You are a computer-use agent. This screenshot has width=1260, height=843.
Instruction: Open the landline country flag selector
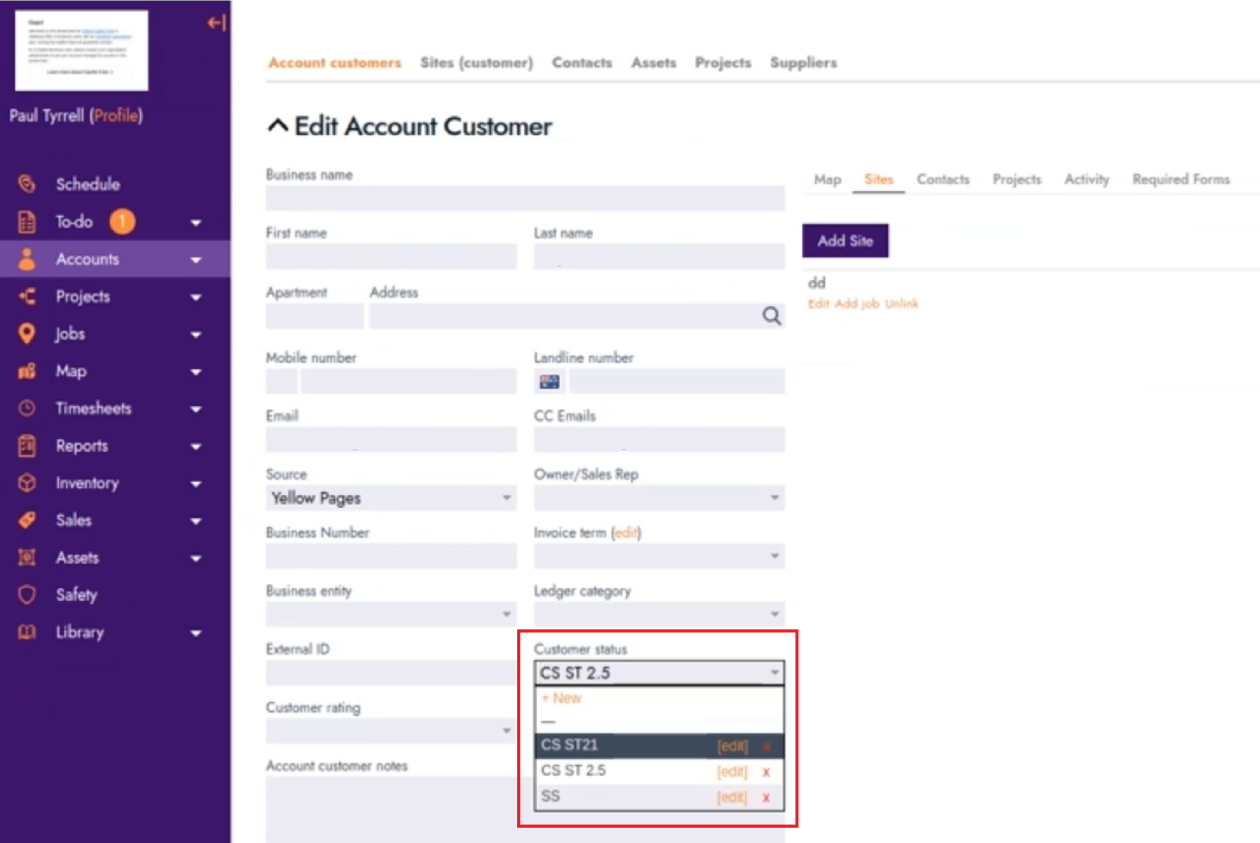[x=549, y=381]
